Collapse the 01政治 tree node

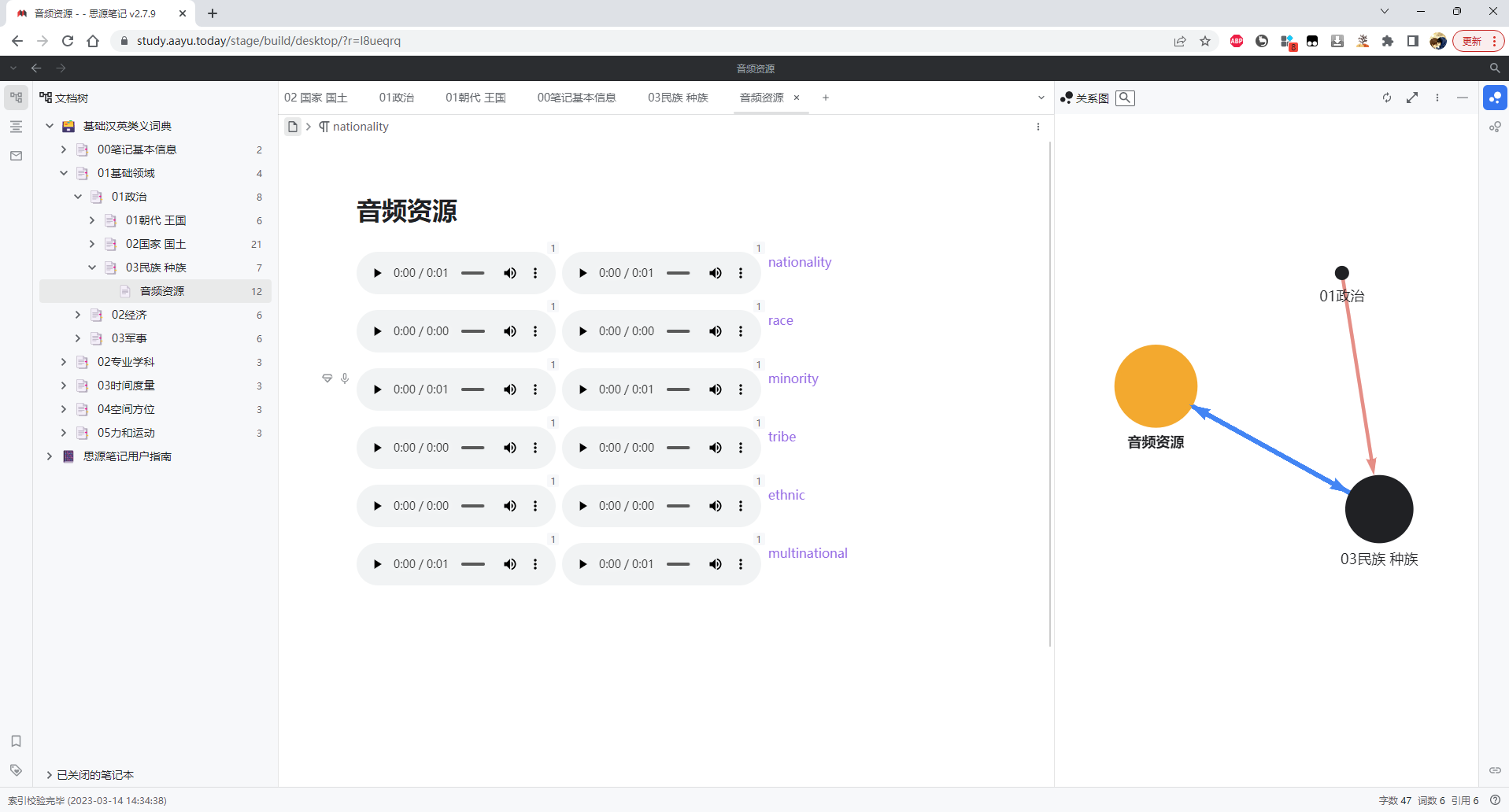pyautogui.click(x=77, y=197)
